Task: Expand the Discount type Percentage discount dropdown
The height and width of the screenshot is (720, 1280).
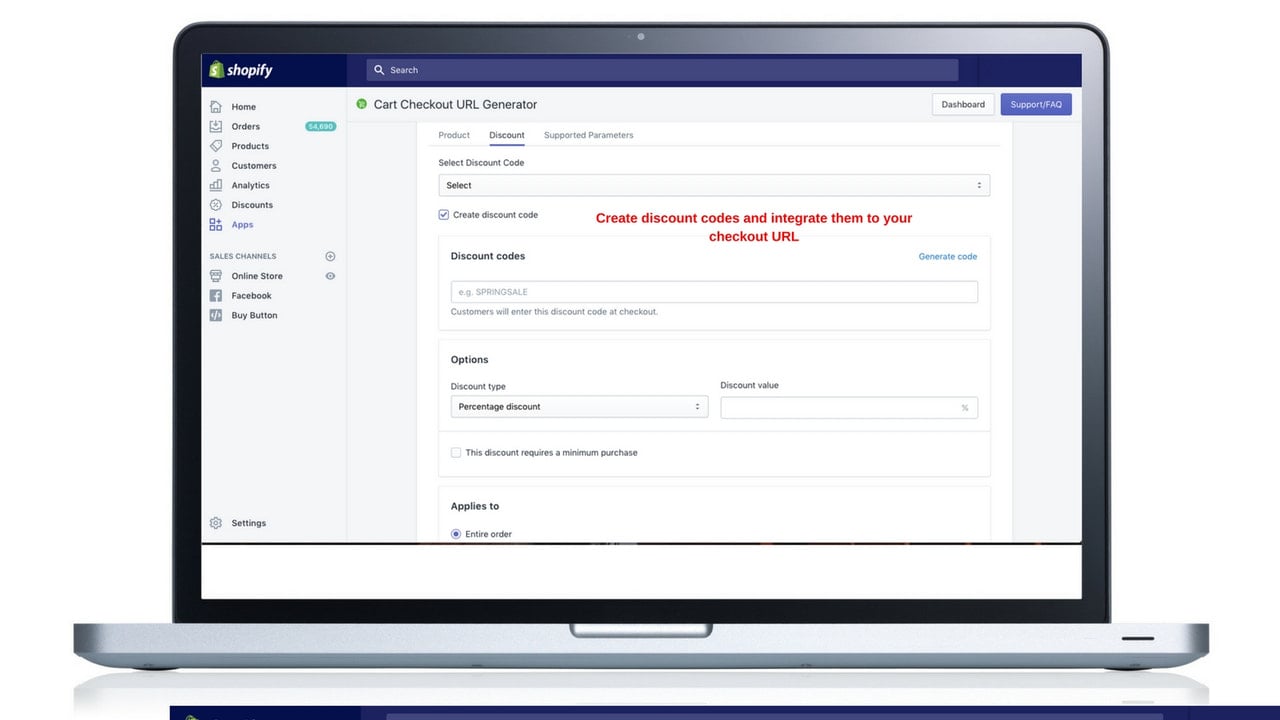Action: coord(579,407)
